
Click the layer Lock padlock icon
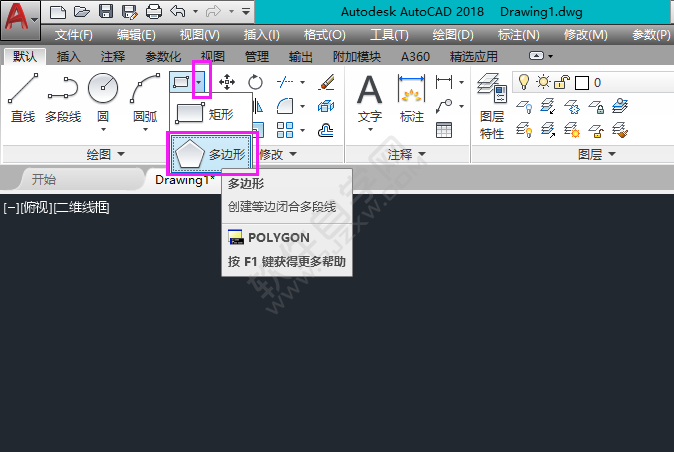[x=596, y=106]
